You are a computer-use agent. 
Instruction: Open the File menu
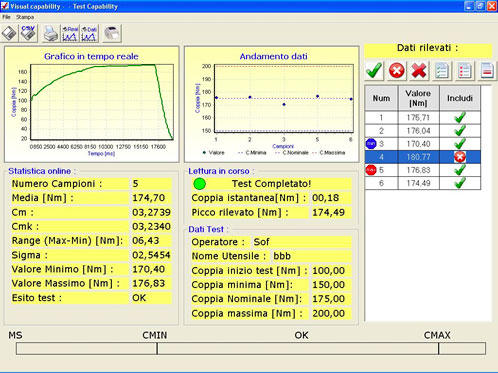click(6, 17)
